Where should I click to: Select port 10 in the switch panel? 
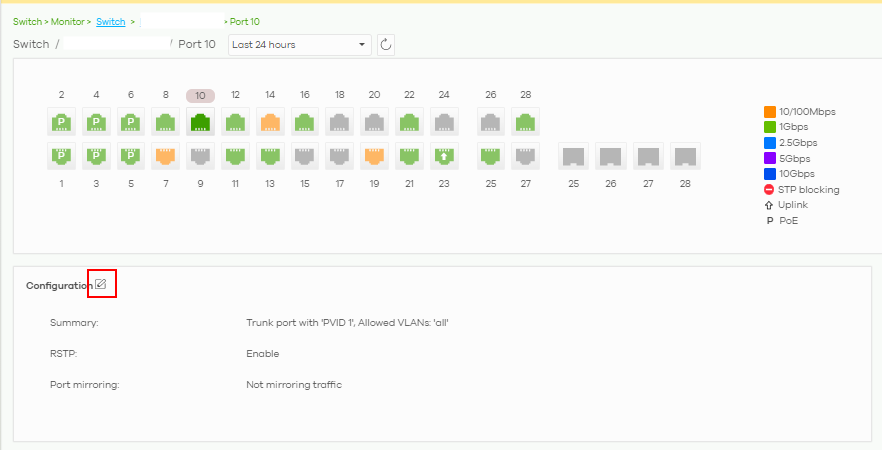(200, 123)
